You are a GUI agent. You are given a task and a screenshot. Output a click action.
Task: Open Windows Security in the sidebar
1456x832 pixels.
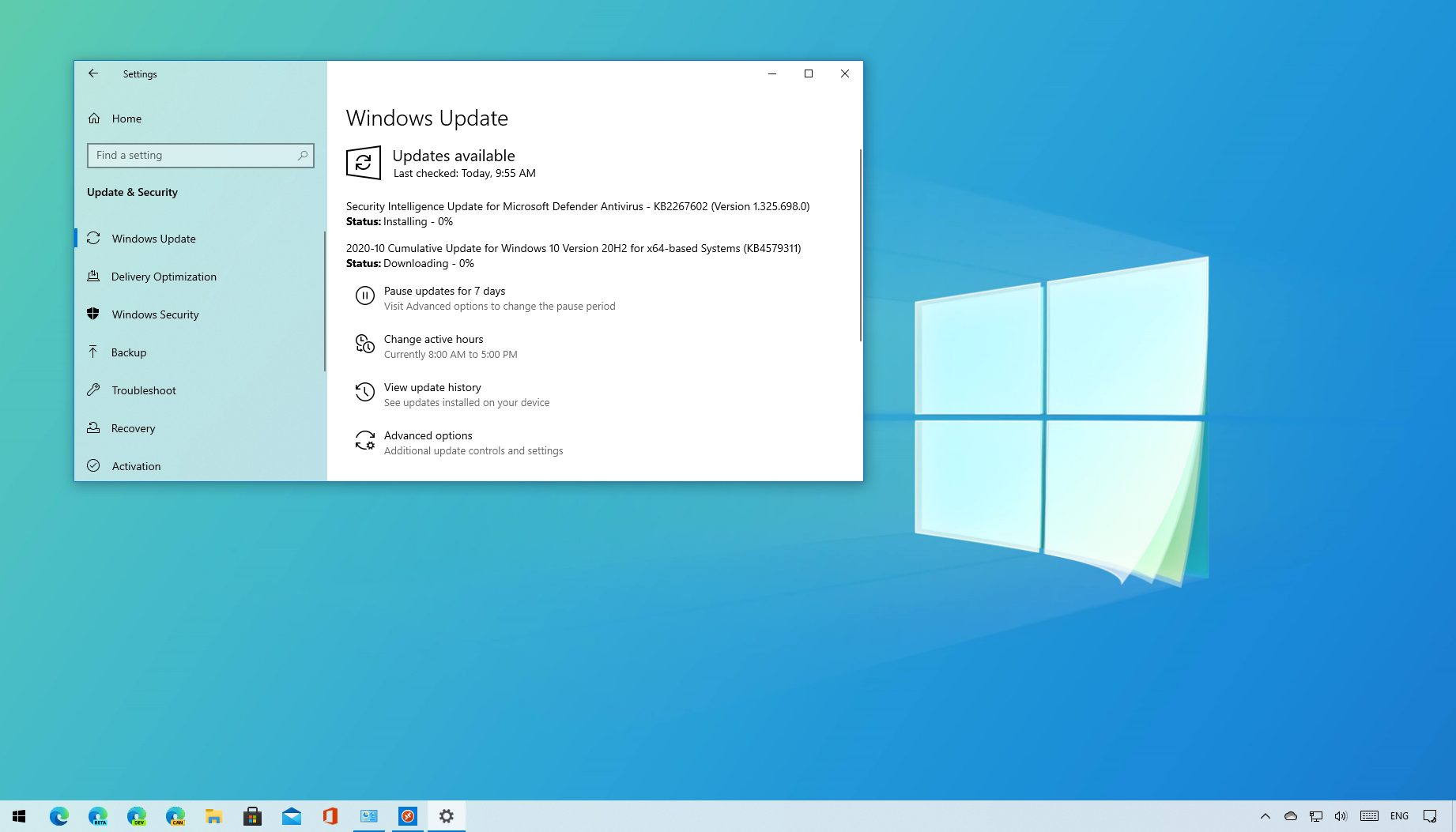pyautogui.click(x=199, y=314)
